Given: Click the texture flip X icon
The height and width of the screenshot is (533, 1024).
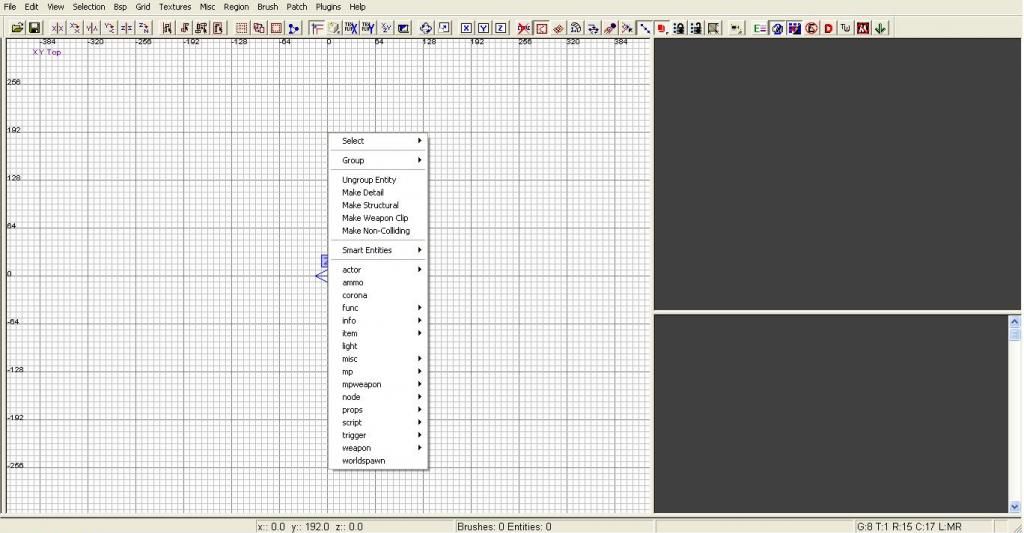Looking at the screenshot, I should (x=351, y=28).
